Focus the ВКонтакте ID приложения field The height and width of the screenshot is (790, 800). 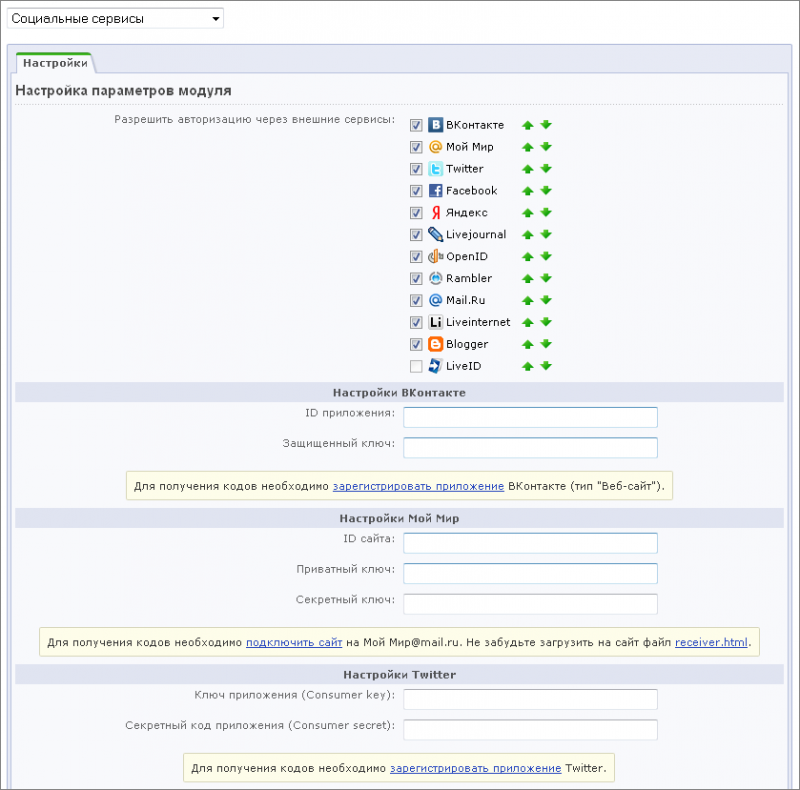[x=530, y=417]
